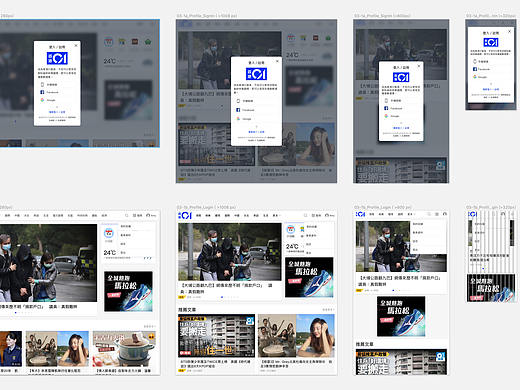Image resolution: width=520 pixels, height=390 pixels.
Task: Click the HK01 logo in the selected artboard's popup
Action: click(57, 58)
